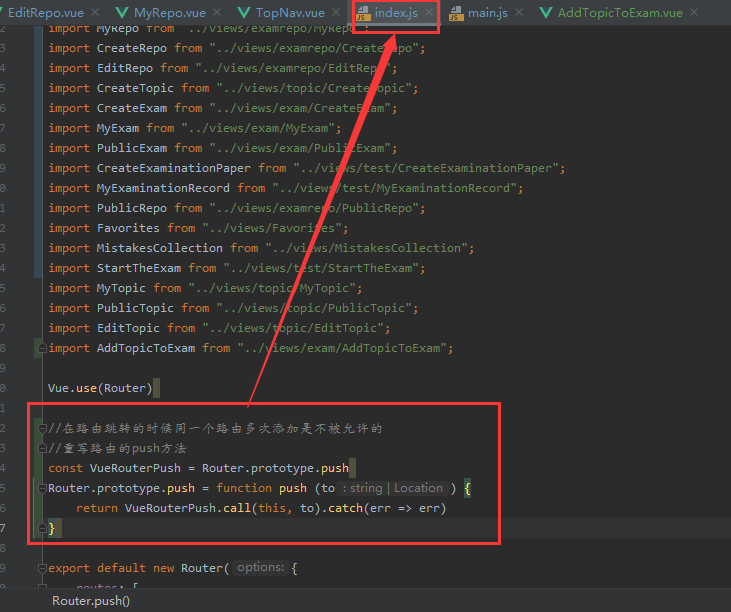Click the EditTopic import identifier
The width and height of the screenshot is (731, 612).
pyautogui.click(x=128, y=328)
